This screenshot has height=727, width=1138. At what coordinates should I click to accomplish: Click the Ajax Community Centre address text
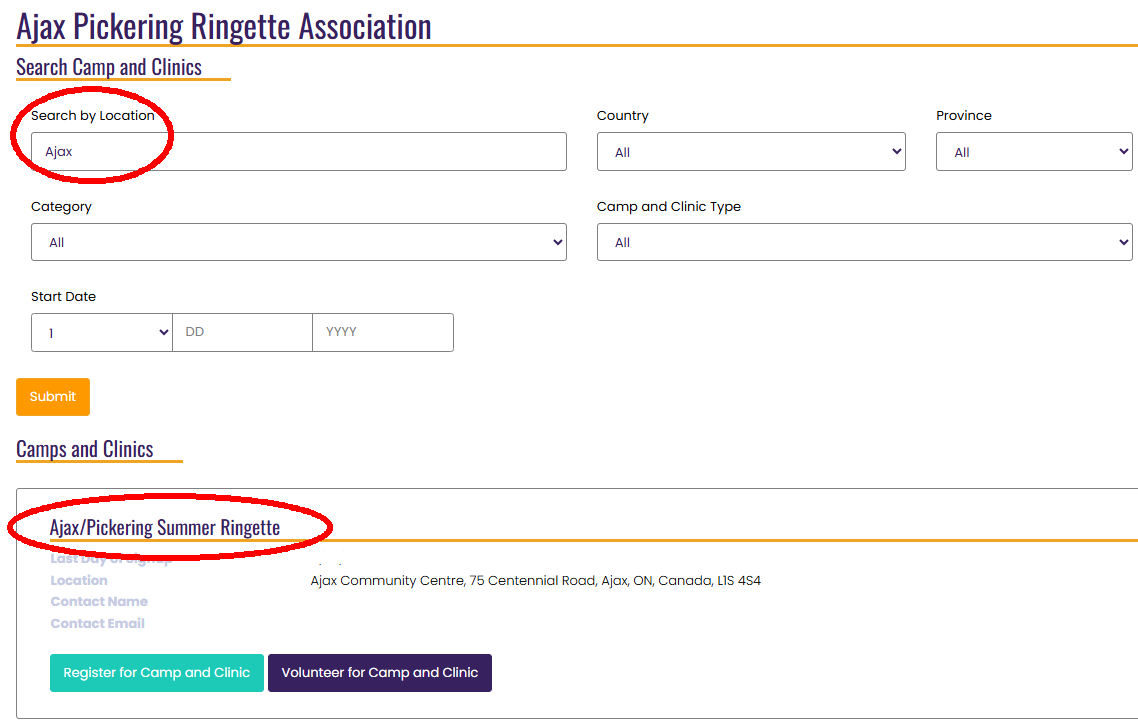(536, 581)
